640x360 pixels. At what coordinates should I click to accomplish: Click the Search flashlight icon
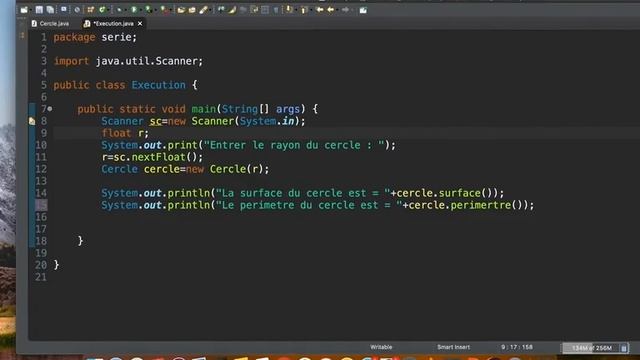coord(203,10)
